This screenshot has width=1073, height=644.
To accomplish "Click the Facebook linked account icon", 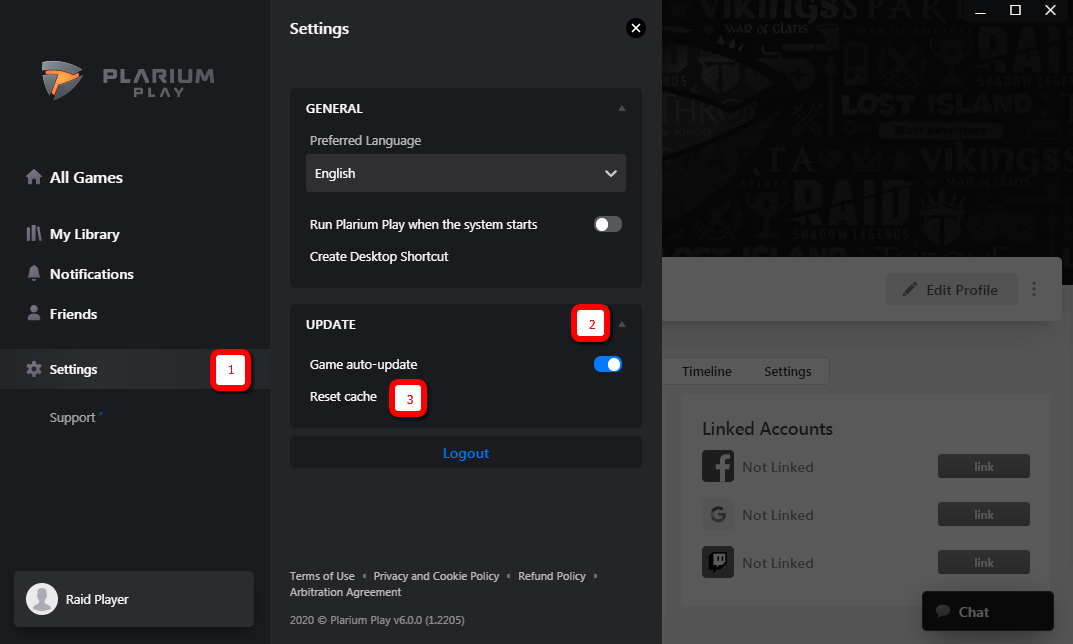I will (718, 466).
